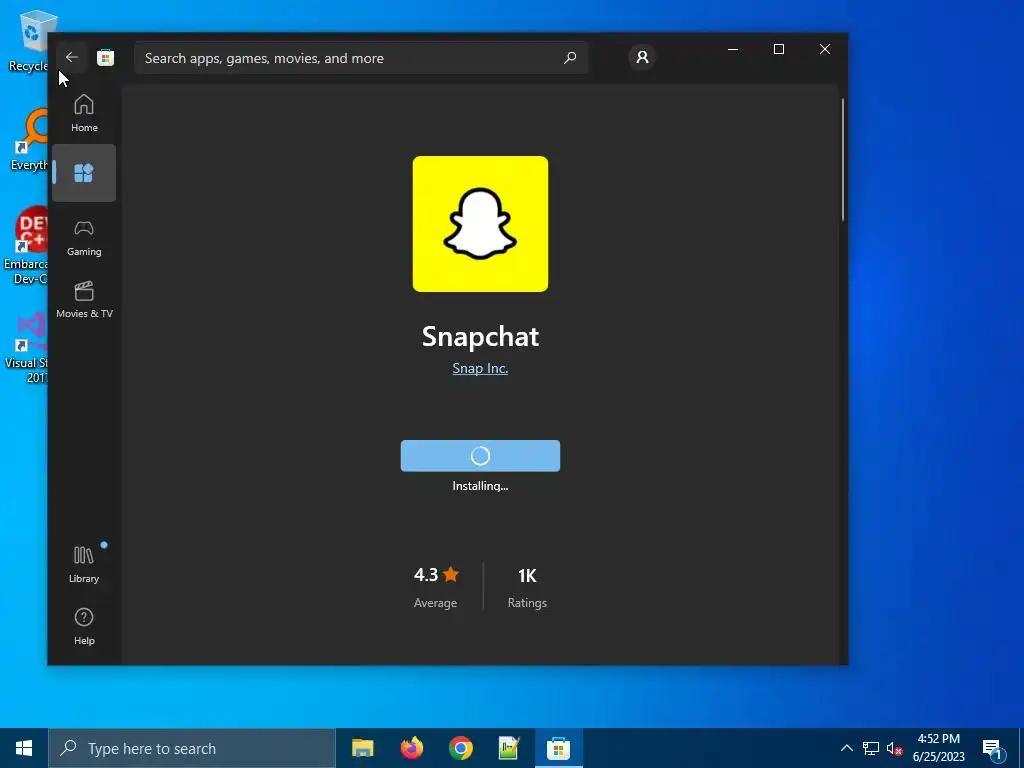Viewport: 1024px width, 768px height.
Task: Open Help in the sidebar
Action: [84, 626]
